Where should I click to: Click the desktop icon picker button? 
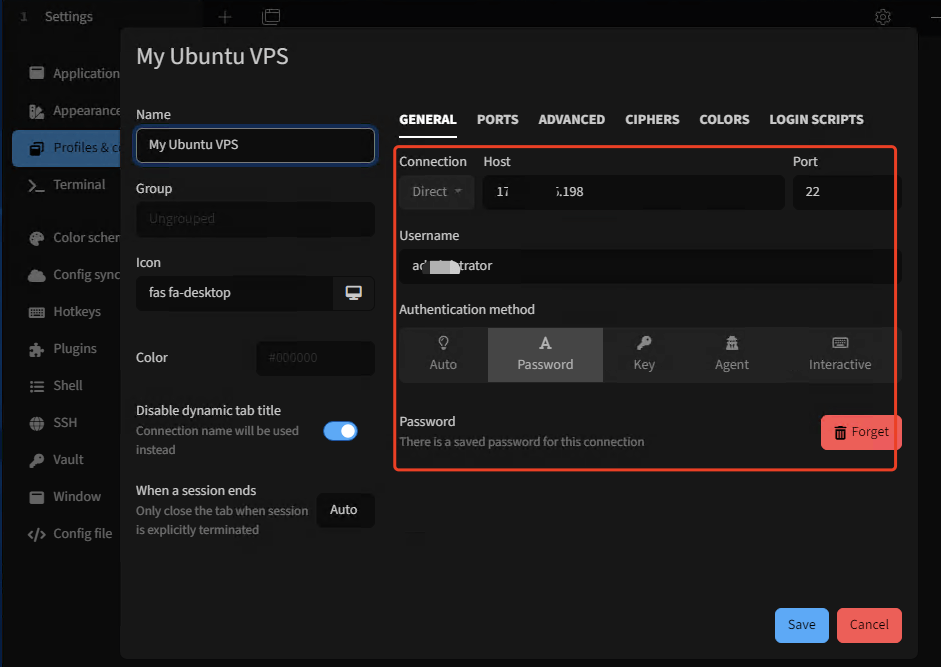(353, 293)
